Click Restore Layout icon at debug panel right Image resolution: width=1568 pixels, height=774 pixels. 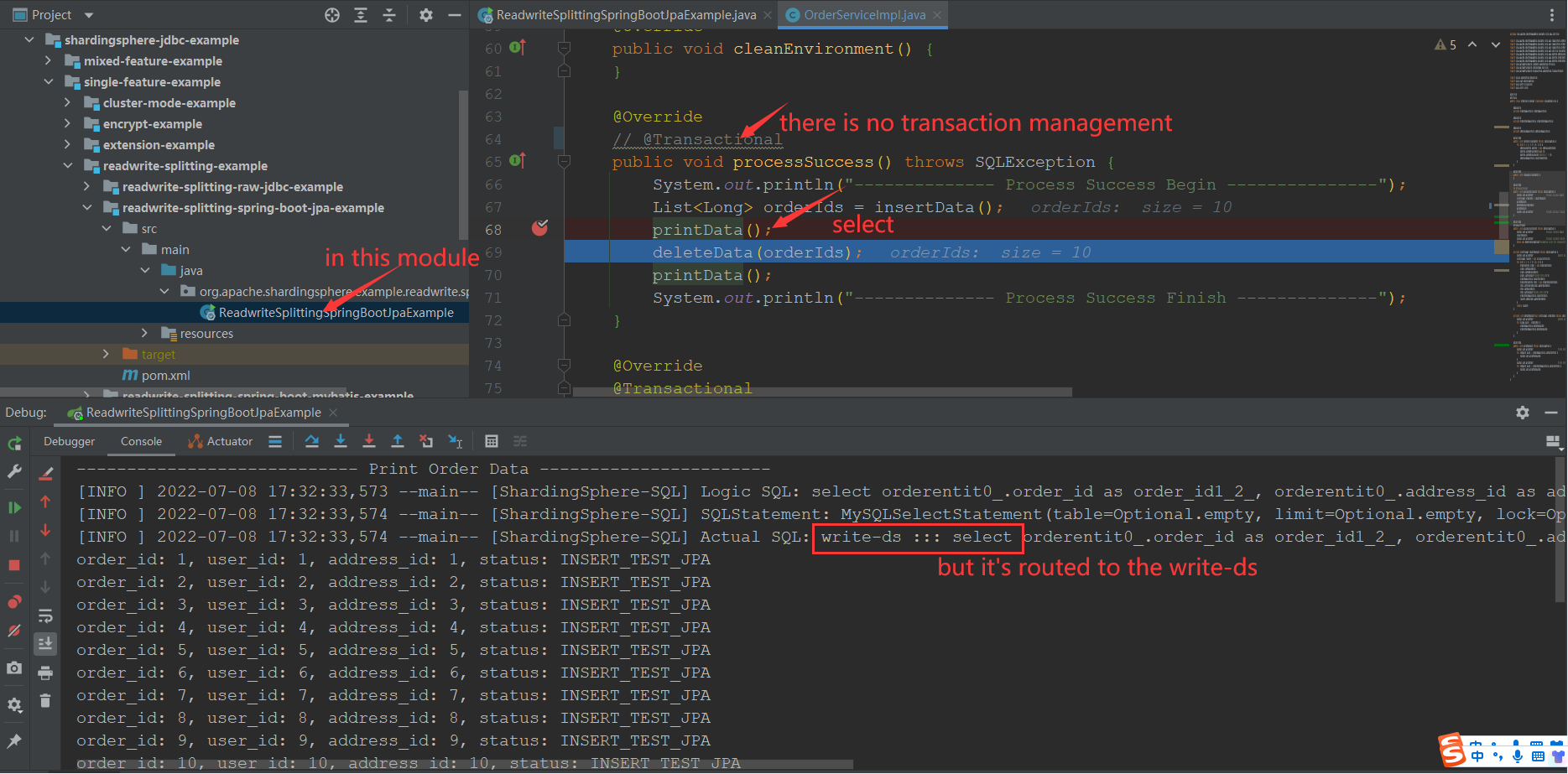pos(1552,441)
